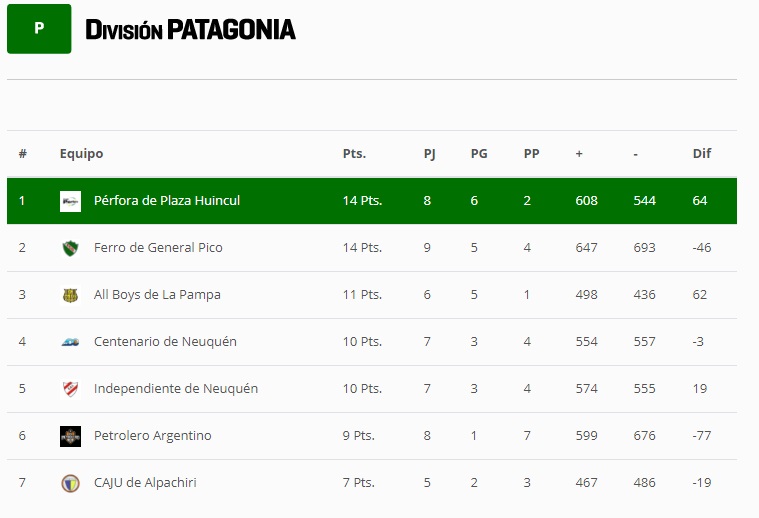The image size is (759, 518).
Task: Click the Petrolero Argentino team logo
Action: pyautogui.click(x=70, y=436)
